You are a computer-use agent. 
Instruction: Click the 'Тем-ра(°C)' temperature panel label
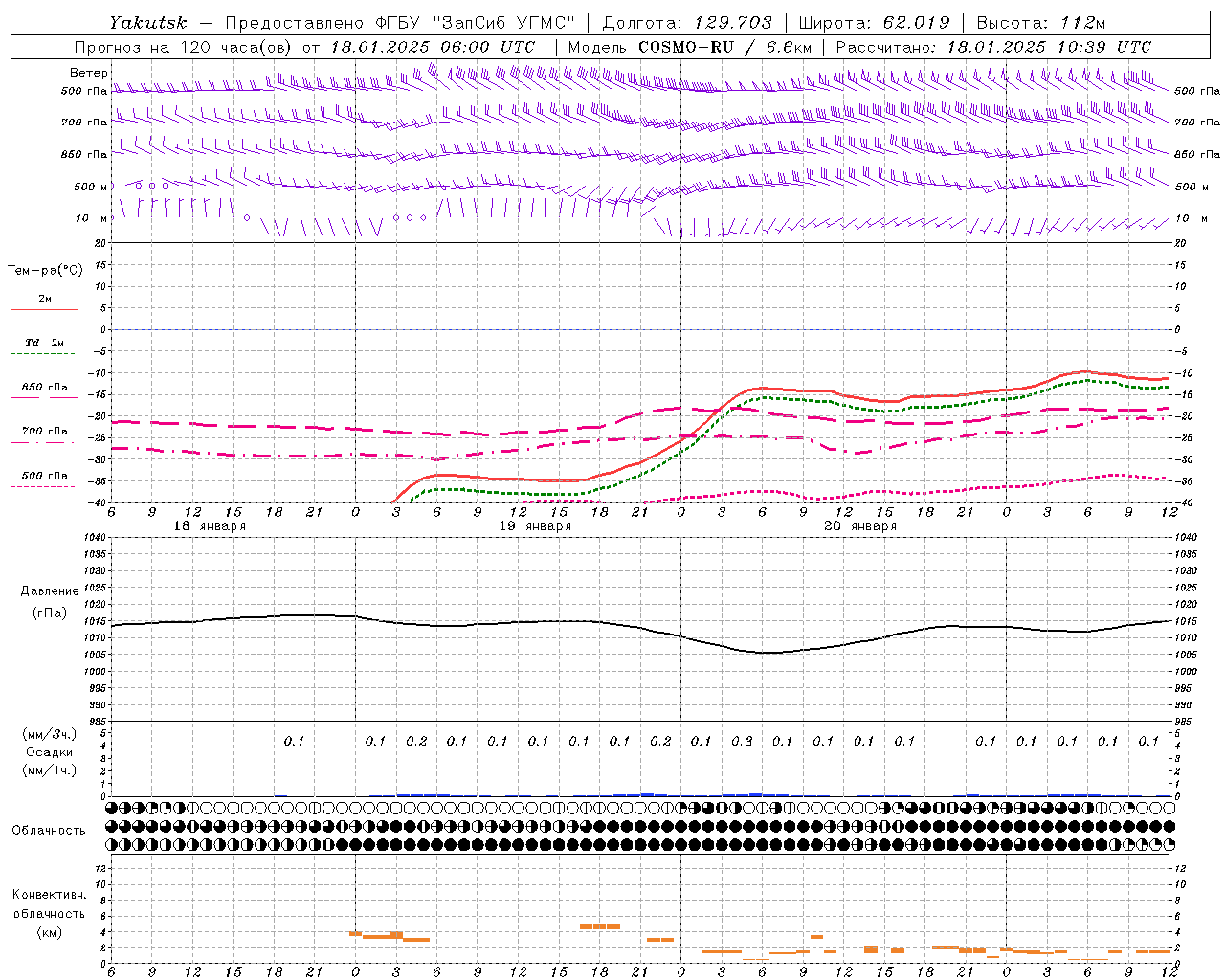[45, 271]
